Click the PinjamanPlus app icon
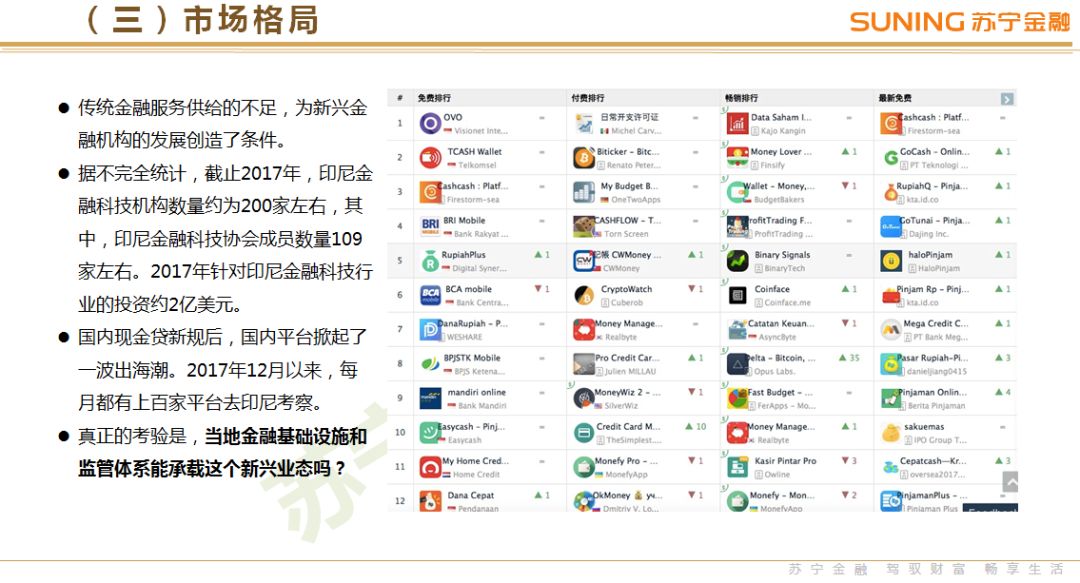This screenshot has height=583, width=1080. pyautogui.click(x=891, y=501)
